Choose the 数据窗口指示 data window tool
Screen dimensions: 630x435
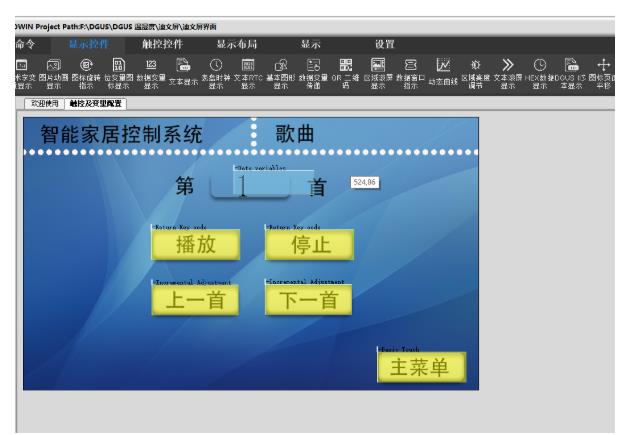point(410,74)
